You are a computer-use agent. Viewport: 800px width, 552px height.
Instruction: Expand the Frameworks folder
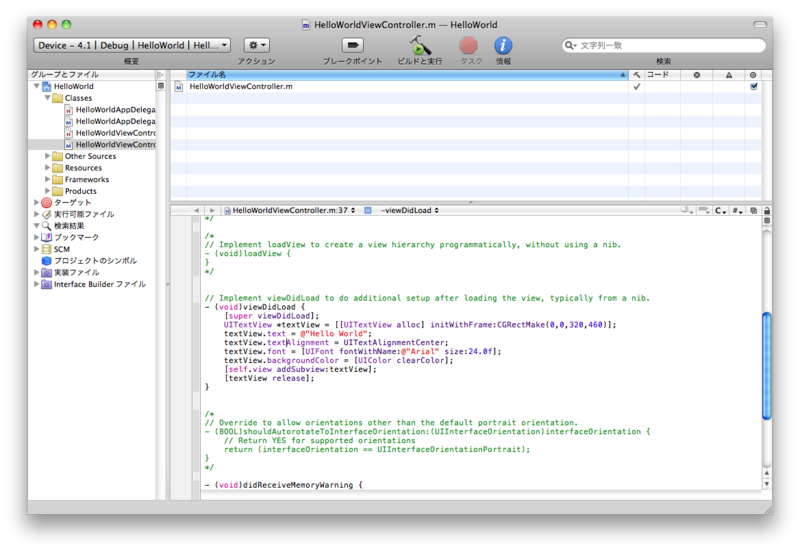pos(47,179)
